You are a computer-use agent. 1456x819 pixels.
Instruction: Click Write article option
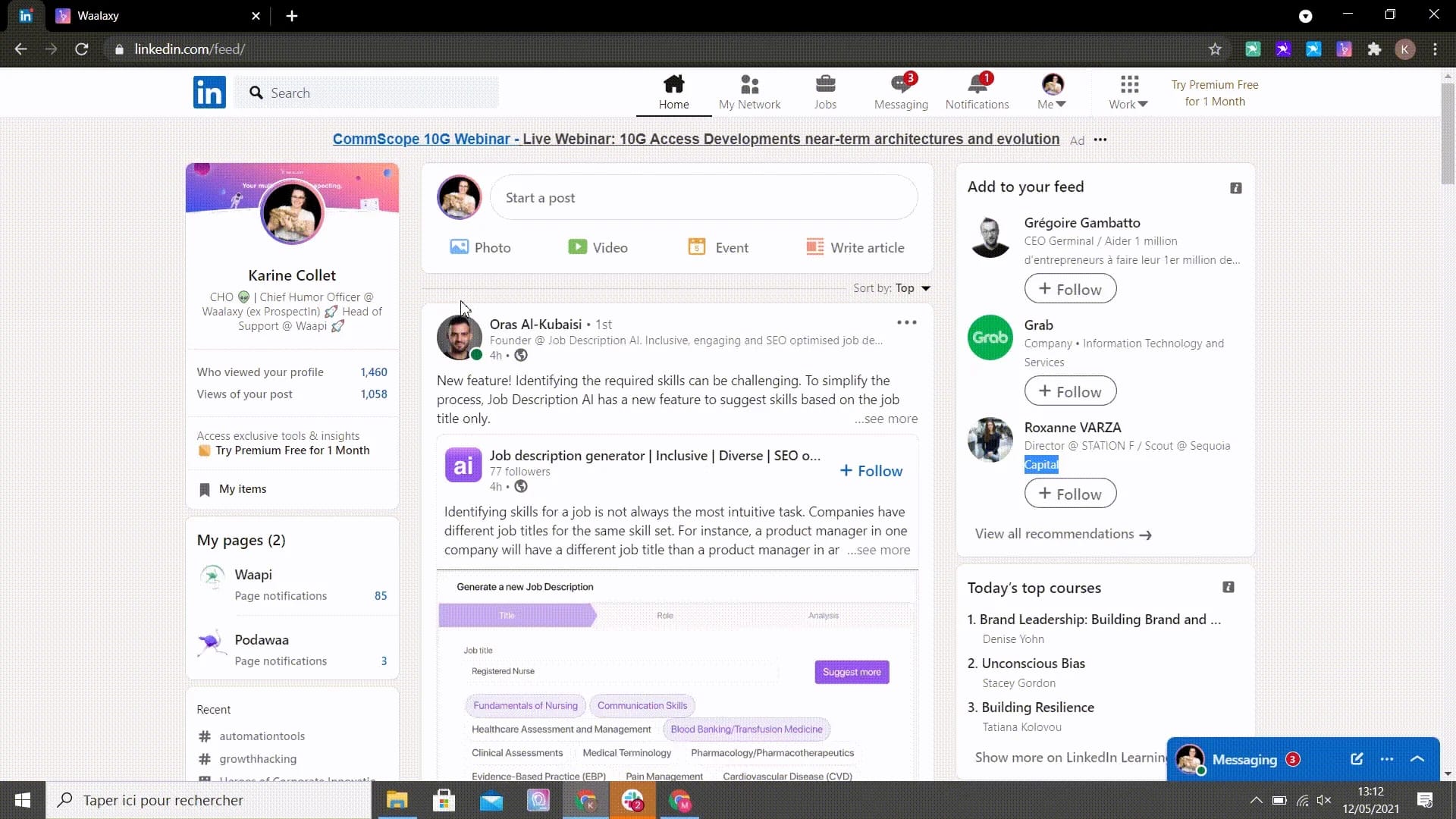[x=855, y=247]
